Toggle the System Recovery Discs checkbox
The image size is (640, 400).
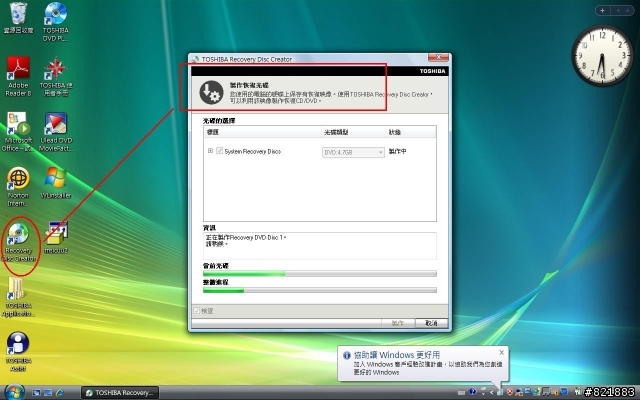click(x=220, y=151)
